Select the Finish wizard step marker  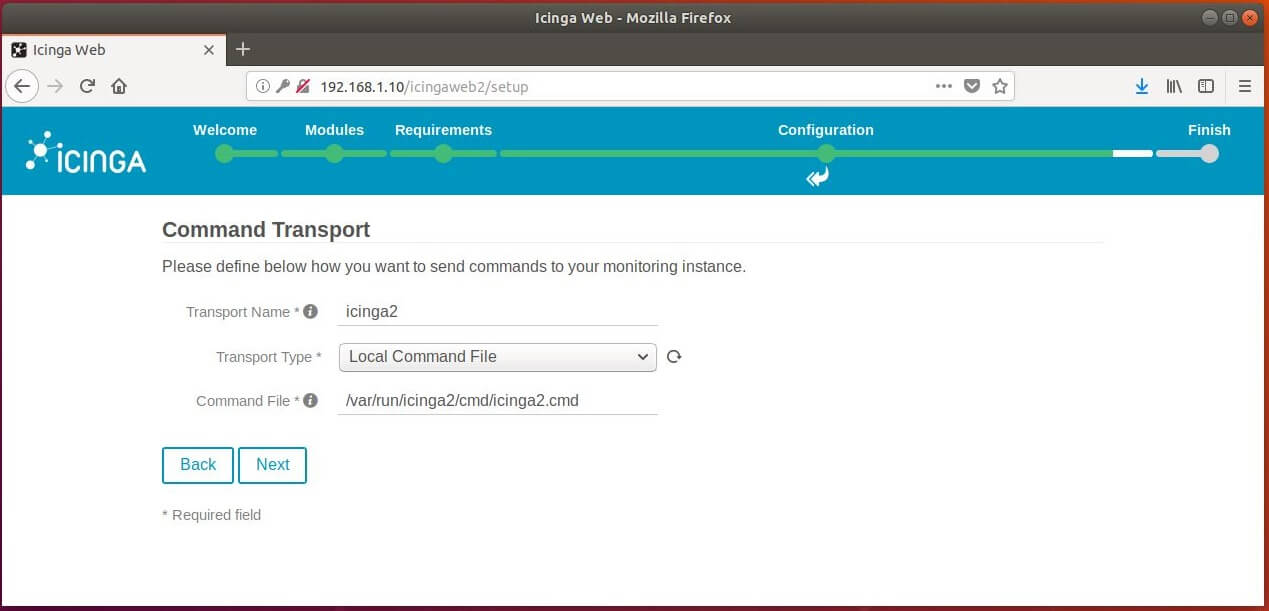tap(1209, 153)
